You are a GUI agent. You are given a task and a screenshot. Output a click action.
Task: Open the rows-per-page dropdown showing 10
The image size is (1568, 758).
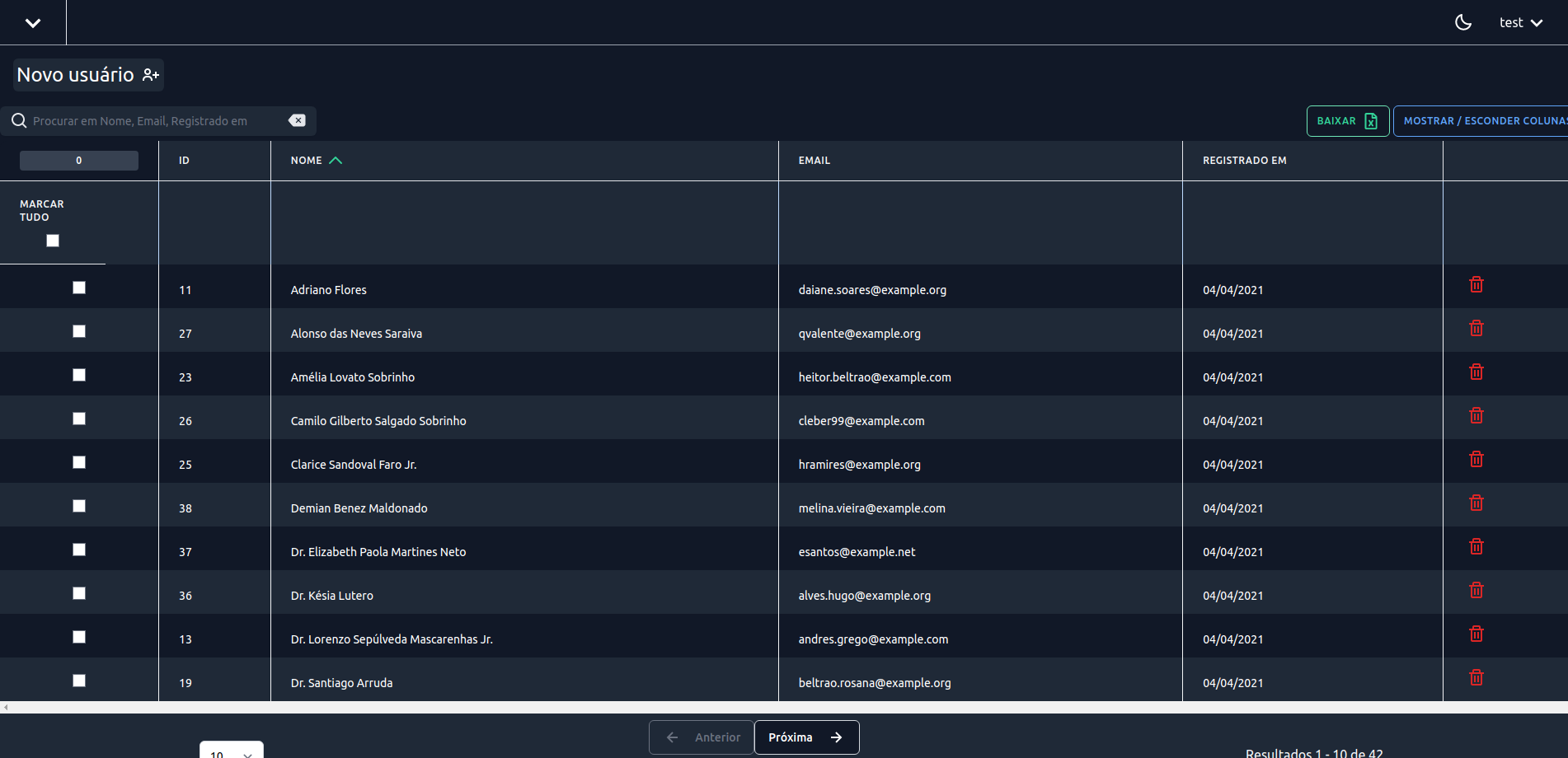point(232,750)
